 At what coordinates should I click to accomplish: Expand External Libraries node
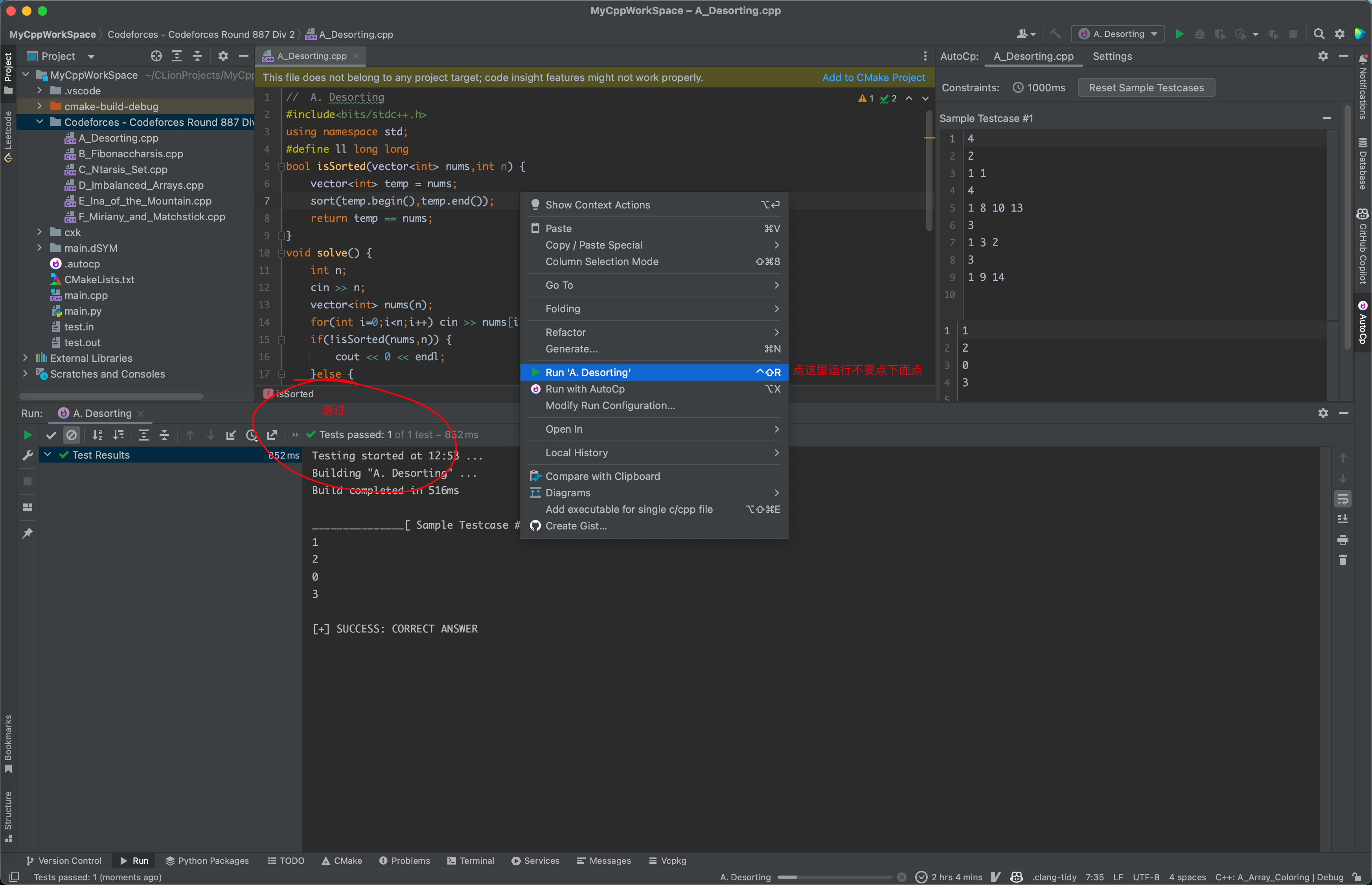click(25, 358)
